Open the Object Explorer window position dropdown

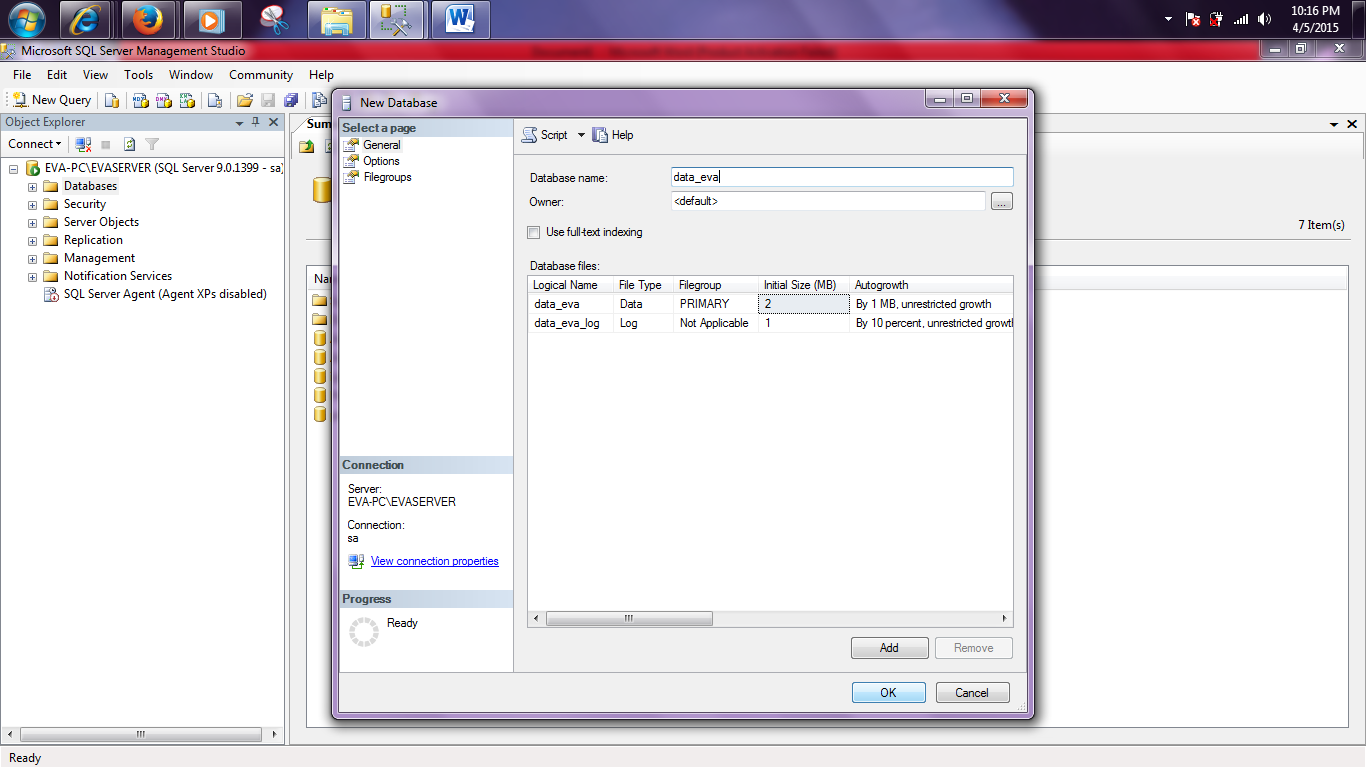coord(239,123)
